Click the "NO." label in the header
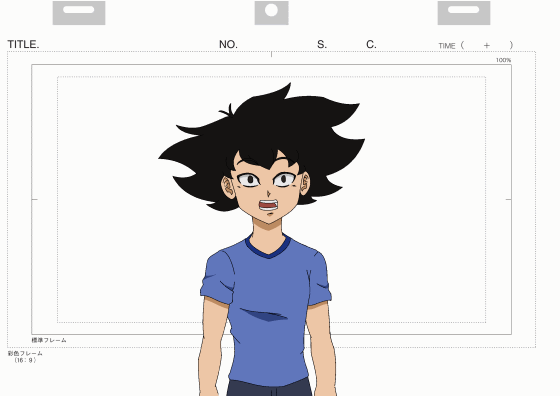Viewport: 560px width, 396px height. pyautogui.click(x=228, y=44)
